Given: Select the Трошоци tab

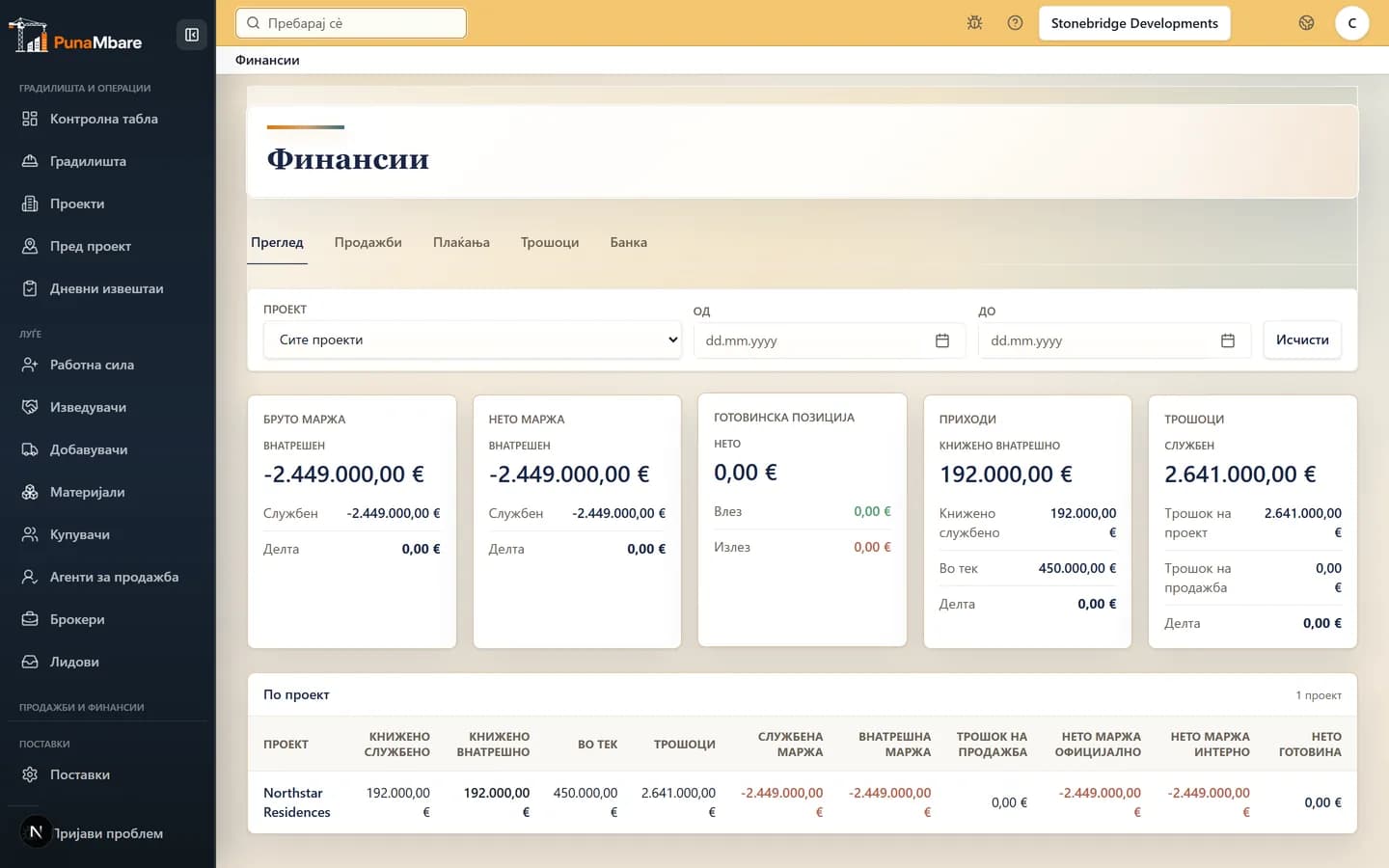Looking at the screenshot, I should point(550,242).
